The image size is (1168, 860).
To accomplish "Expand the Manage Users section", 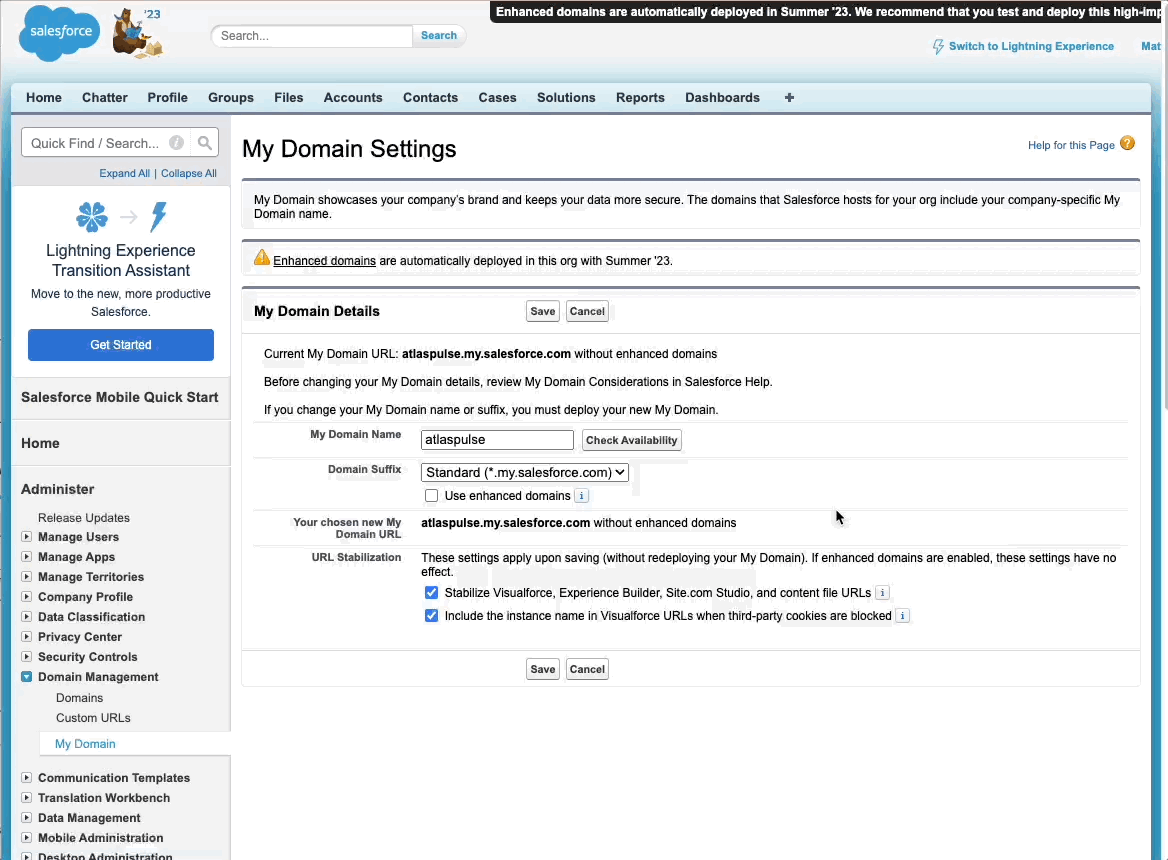I will [27, 537].
